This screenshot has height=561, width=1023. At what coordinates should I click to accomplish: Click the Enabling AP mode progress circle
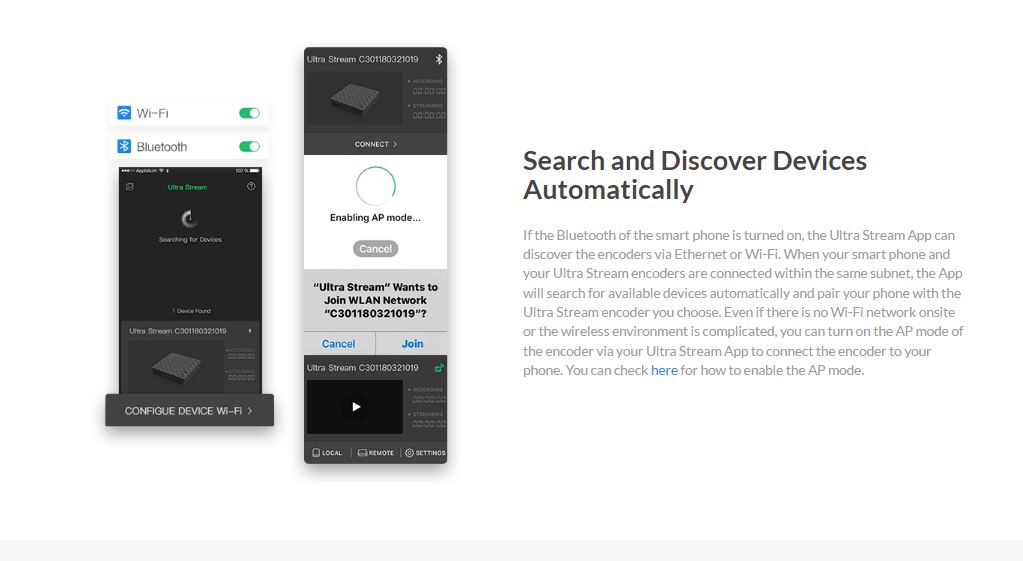click(376, 187)
